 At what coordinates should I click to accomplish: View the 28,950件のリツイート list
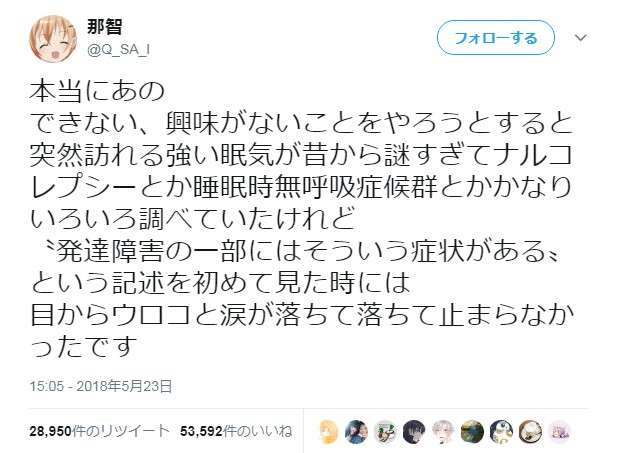(x=99, y=431)
